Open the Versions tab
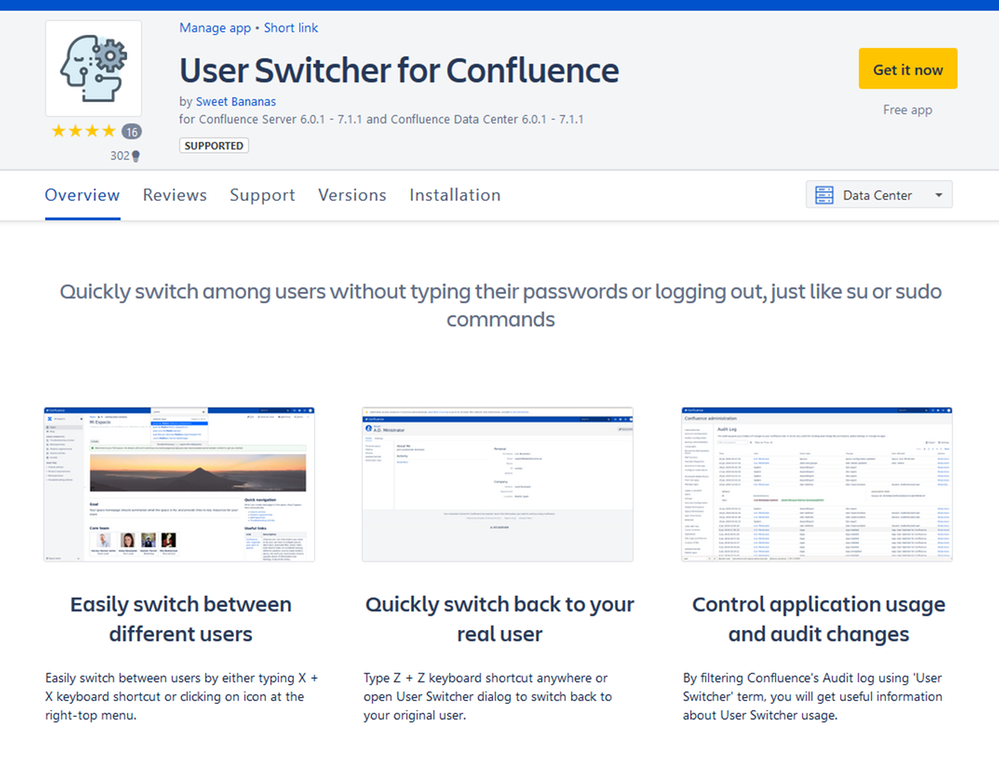This screenshot has width=999, height=774. (352, 195)
